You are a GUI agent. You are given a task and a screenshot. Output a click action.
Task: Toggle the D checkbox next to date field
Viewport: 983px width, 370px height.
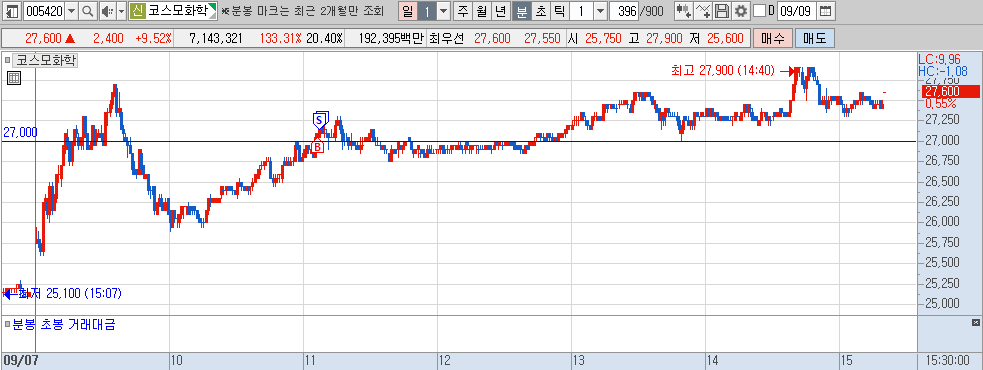coord(759,11)
